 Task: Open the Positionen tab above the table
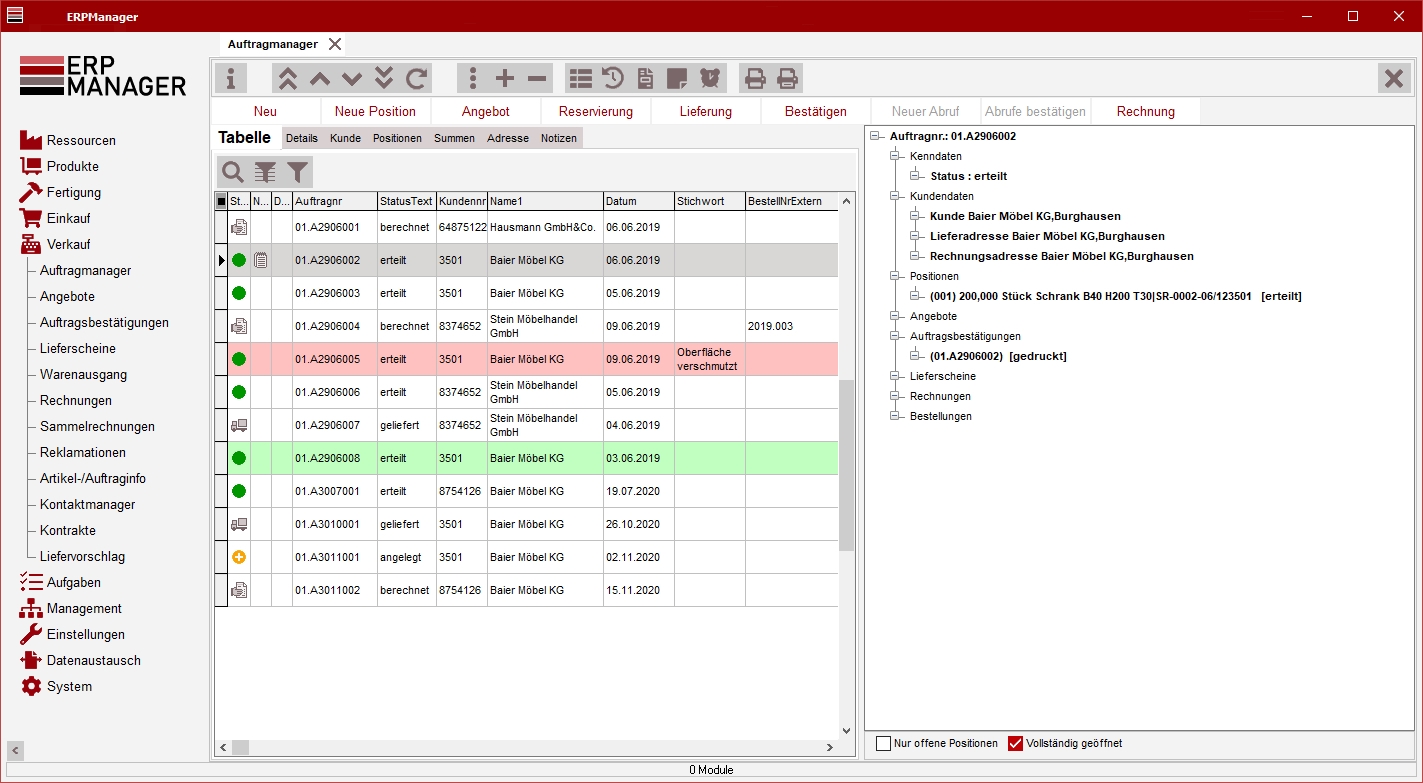[x=397, y=138]
